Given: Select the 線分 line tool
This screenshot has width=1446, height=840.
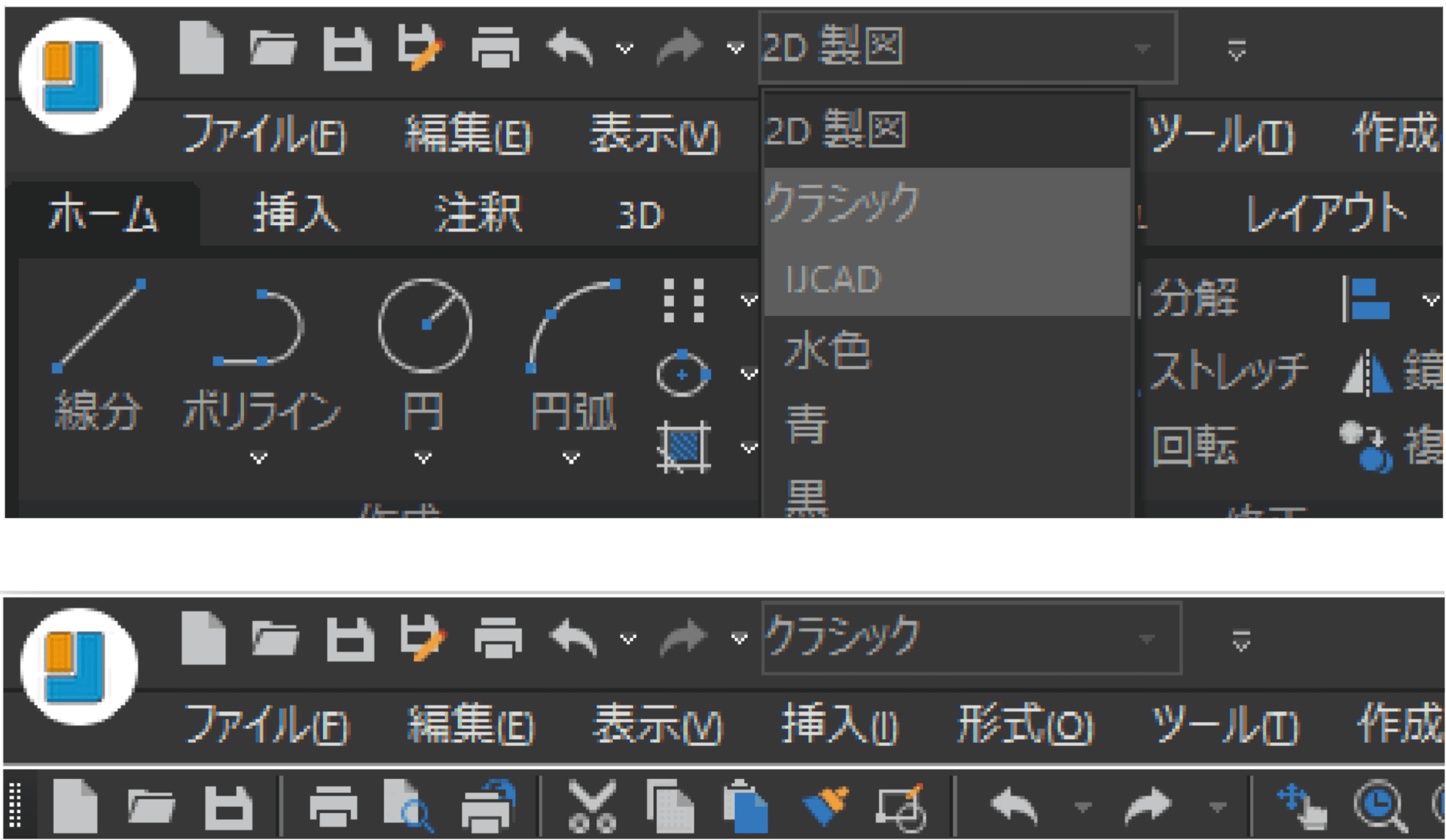Looking at the screenshot, I should [98, 354].
